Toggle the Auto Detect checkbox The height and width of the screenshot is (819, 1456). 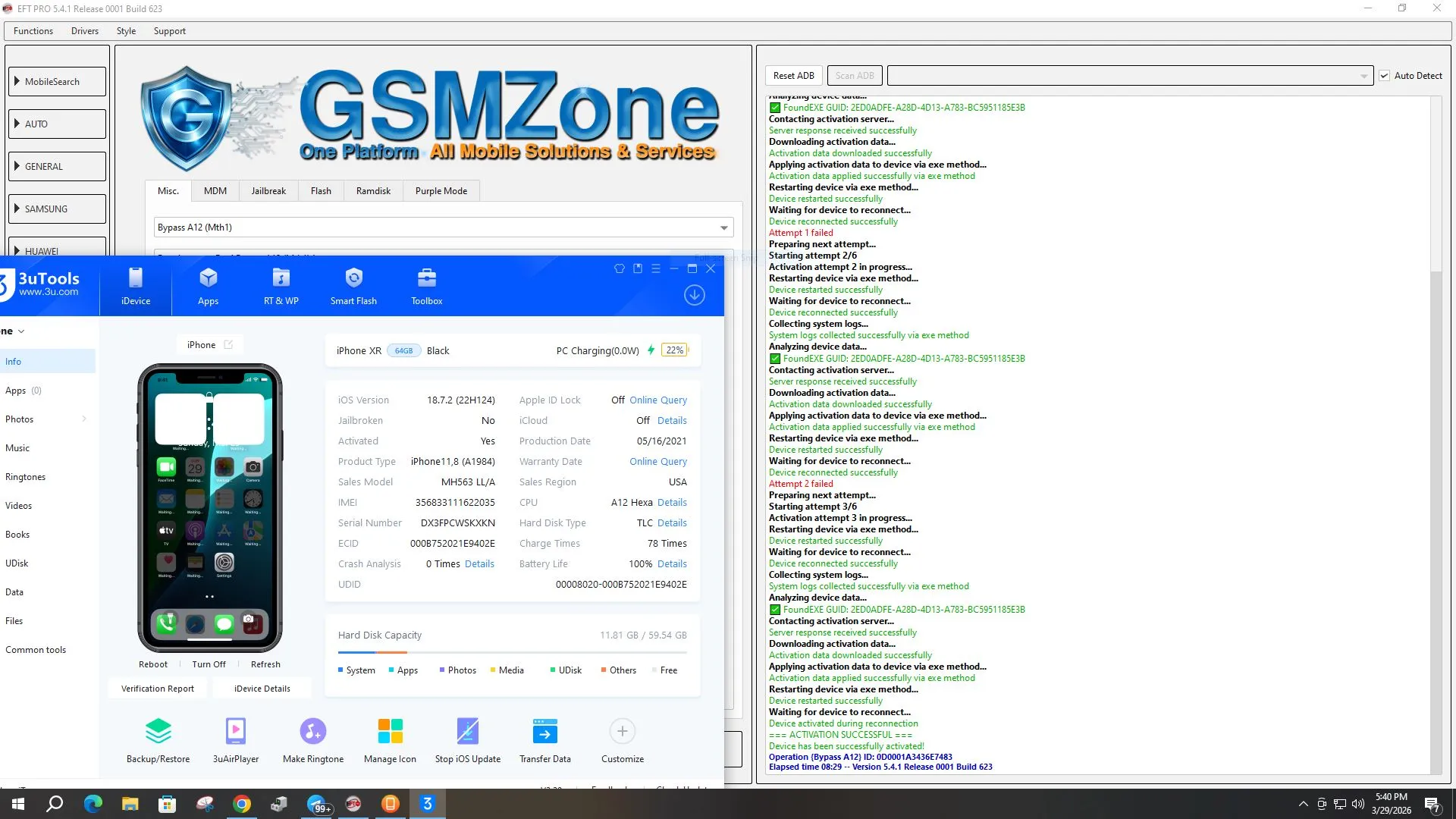pyautogui.click(x=1384, y=76)
